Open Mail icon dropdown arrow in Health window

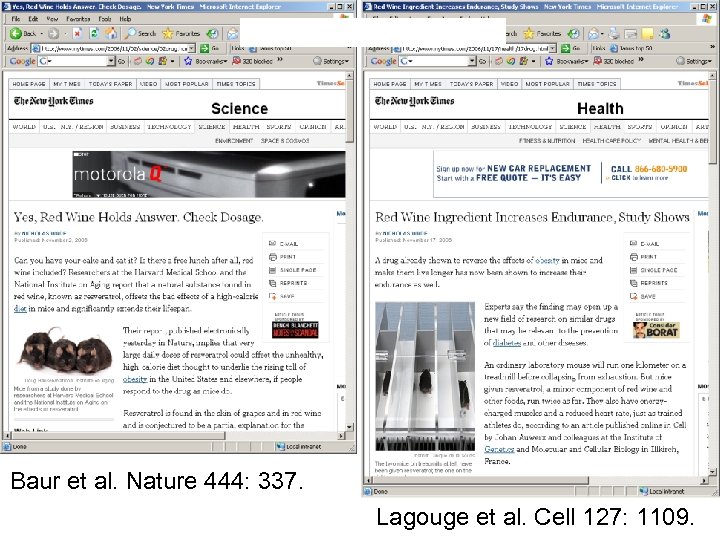pyautogui.click(x=602, y=34)
